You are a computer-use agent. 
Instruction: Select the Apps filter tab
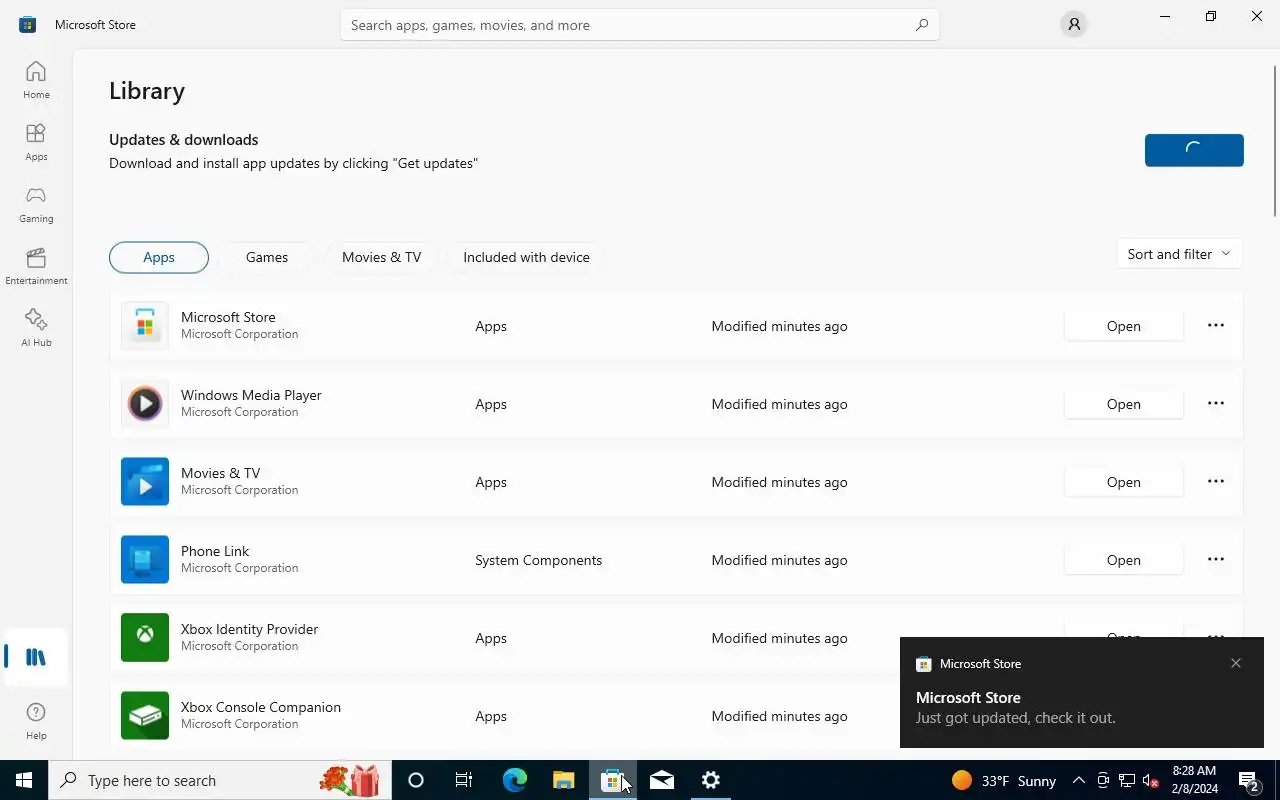[159, 257]
